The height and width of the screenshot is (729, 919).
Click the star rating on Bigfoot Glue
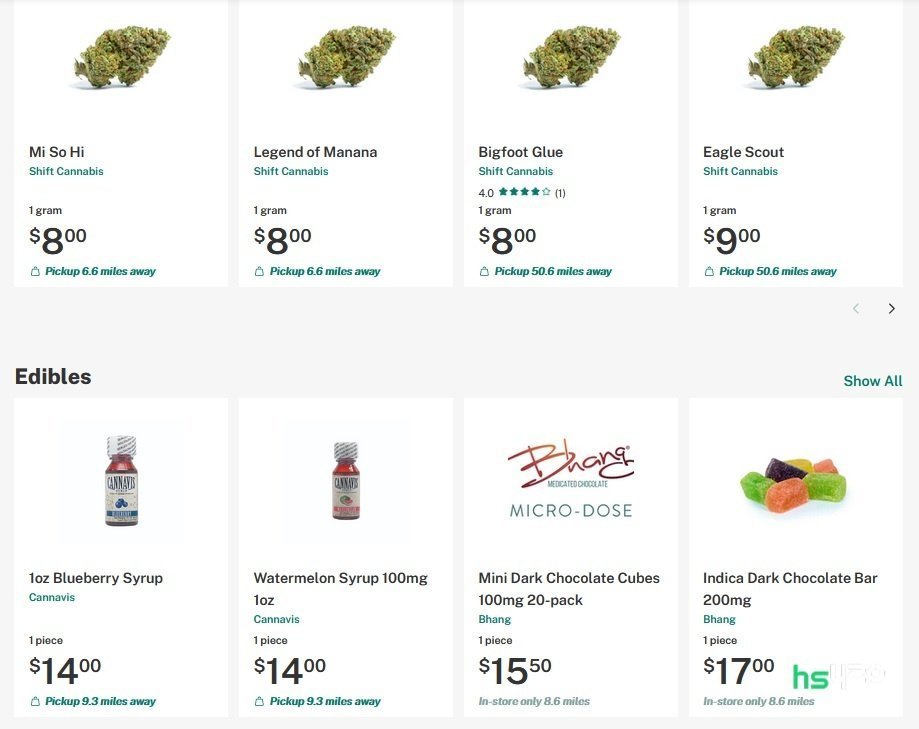click(525, 192)
